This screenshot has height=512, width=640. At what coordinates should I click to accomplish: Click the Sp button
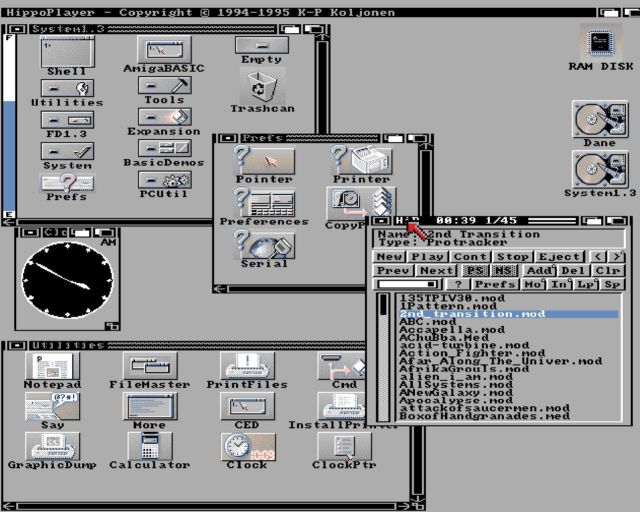613,284
